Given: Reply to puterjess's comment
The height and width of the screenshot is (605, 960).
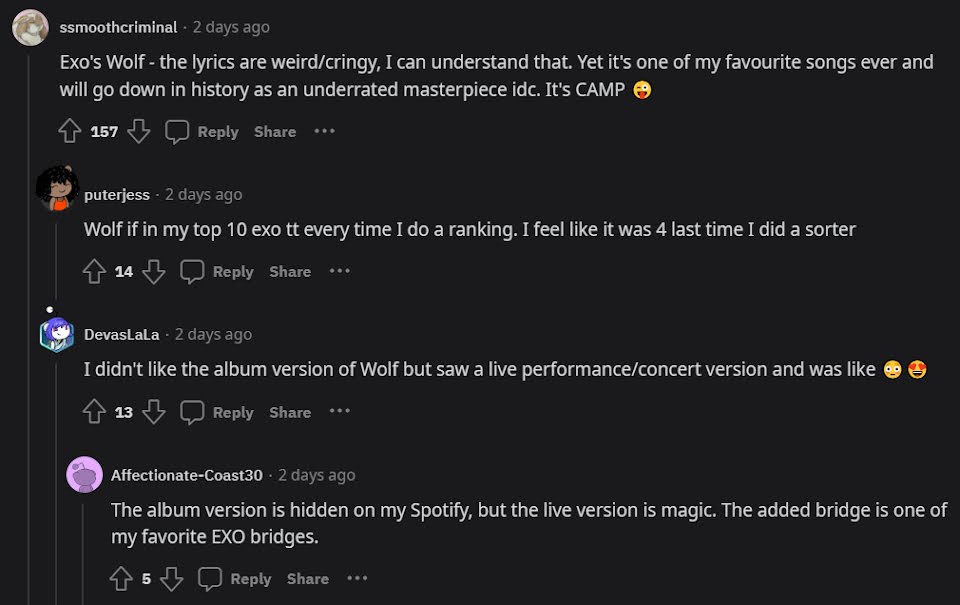Looking at the screenshot, I should coord(219,271).
